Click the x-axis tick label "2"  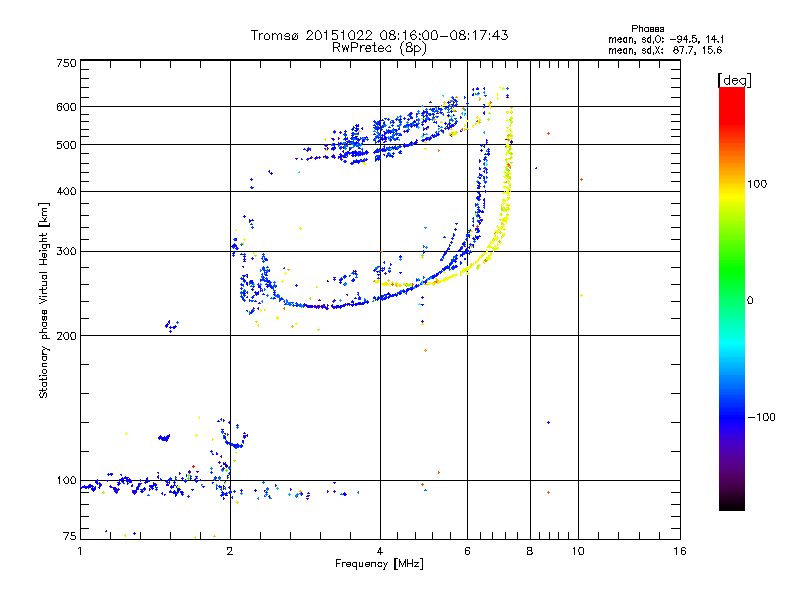point(230,551)
